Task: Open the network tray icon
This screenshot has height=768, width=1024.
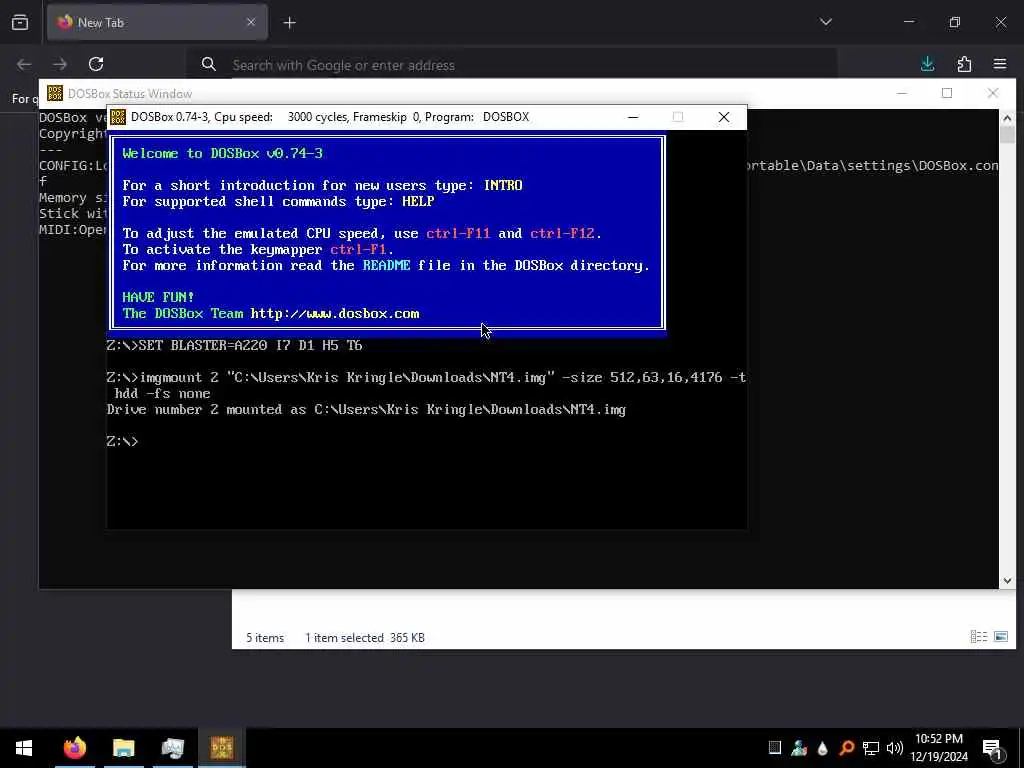Action: pos(871,748)
